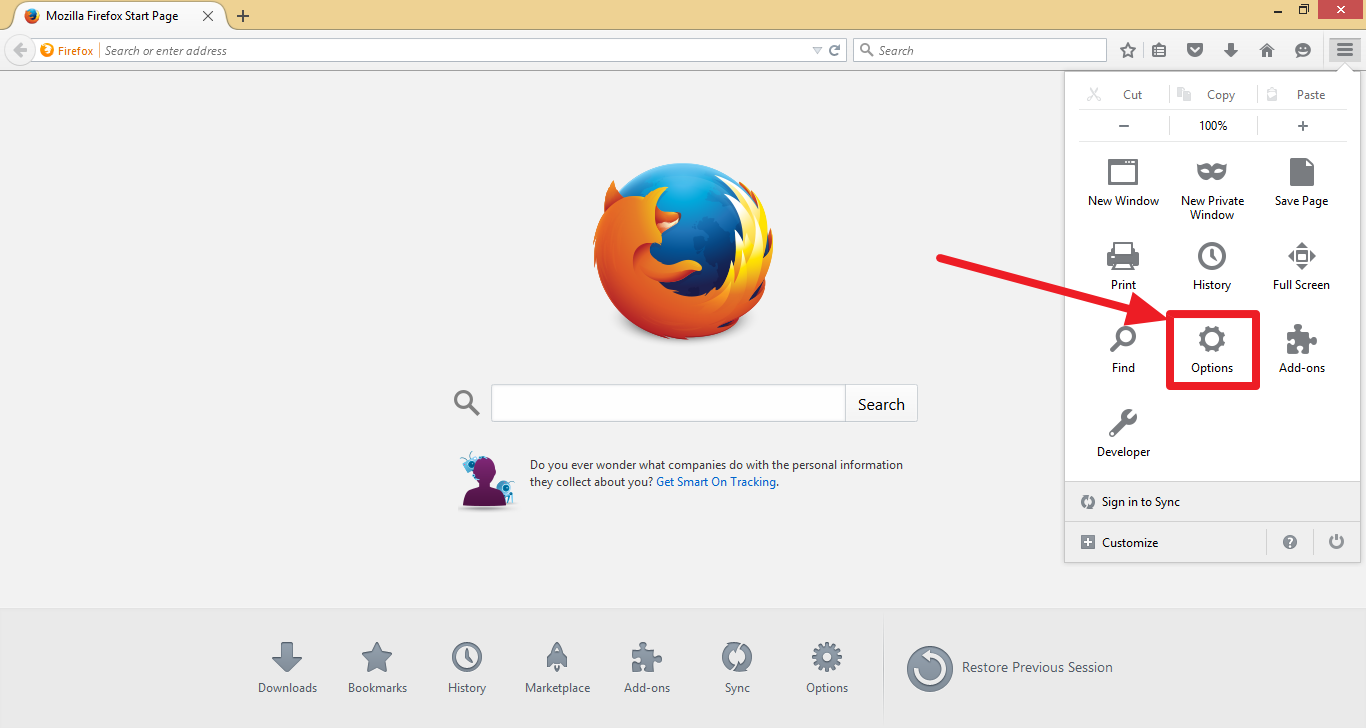Click Cut in the menu panel

pos(1124,95)
